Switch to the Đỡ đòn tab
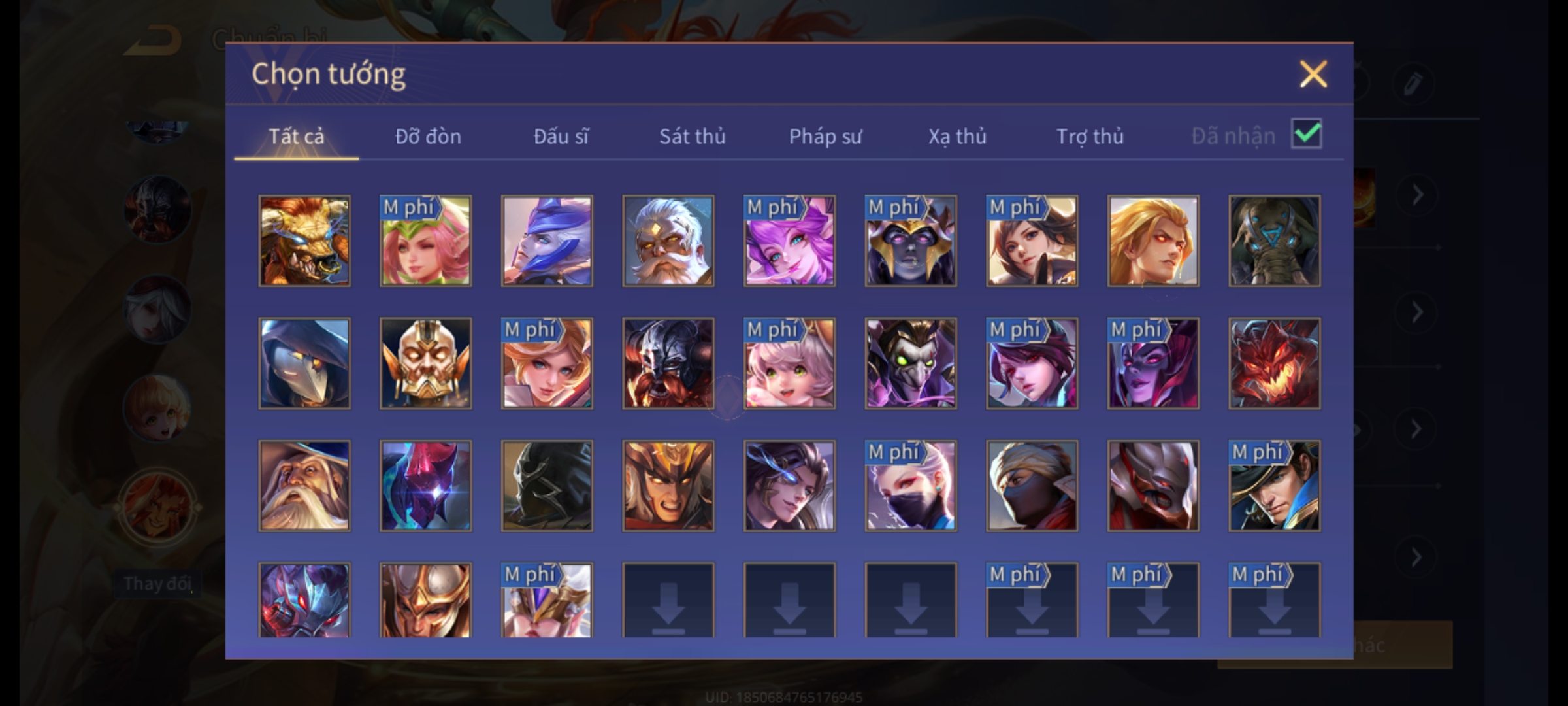 pos(428,136)
